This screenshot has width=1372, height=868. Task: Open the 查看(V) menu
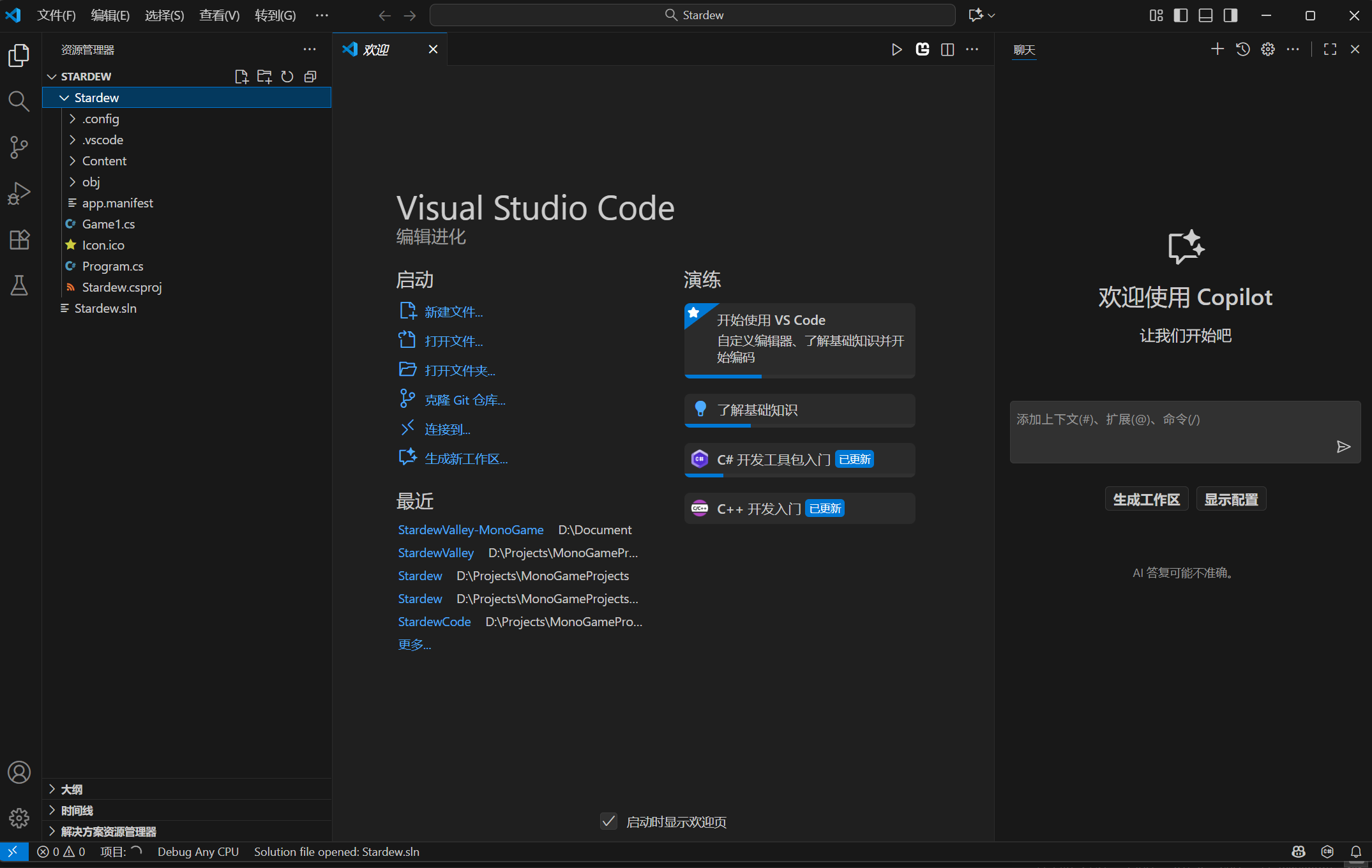pyautogui.click(x=219, y=15)
